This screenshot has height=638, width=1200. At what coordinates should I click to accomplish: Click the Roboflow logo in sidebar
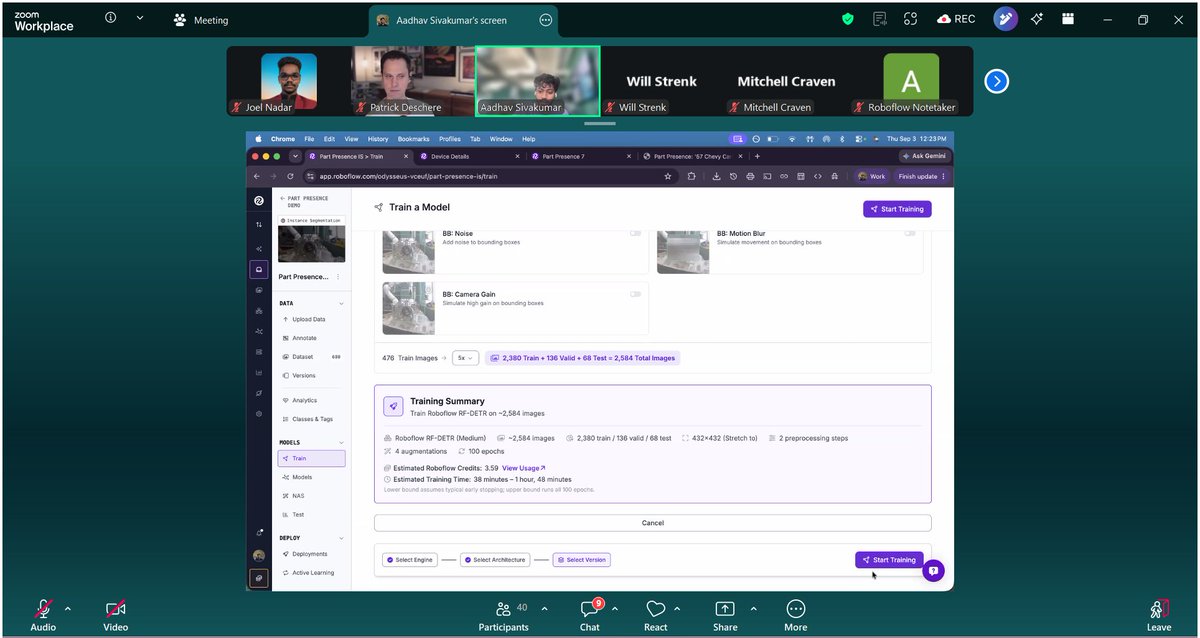tap(259, 201)
